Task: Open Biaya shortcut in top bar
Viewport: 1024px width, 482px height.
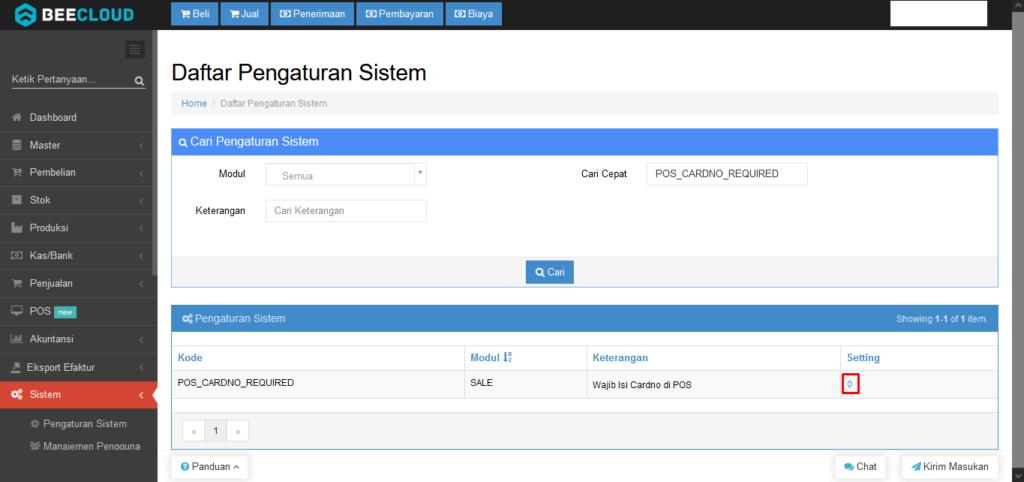Action: click(x=473, y=14)
